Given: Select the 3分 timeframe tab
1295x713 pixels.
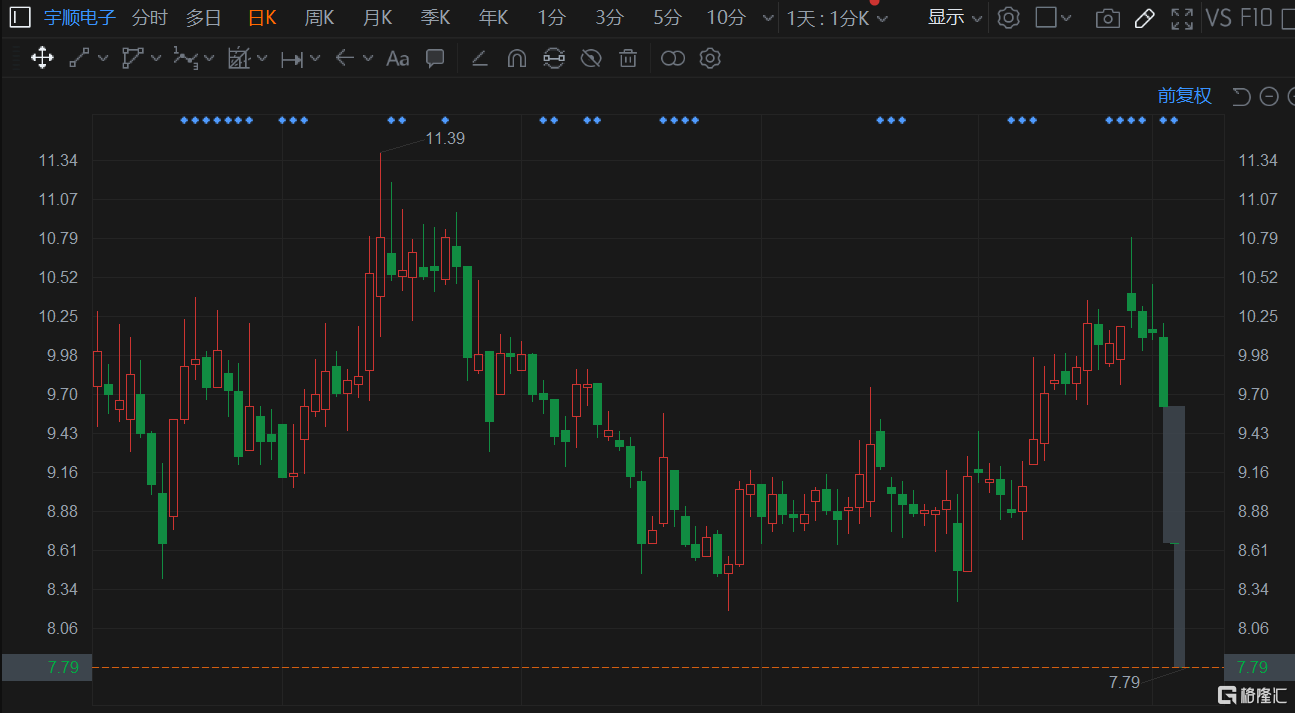Looking at the screenshot, I should (x=609, y=18).
